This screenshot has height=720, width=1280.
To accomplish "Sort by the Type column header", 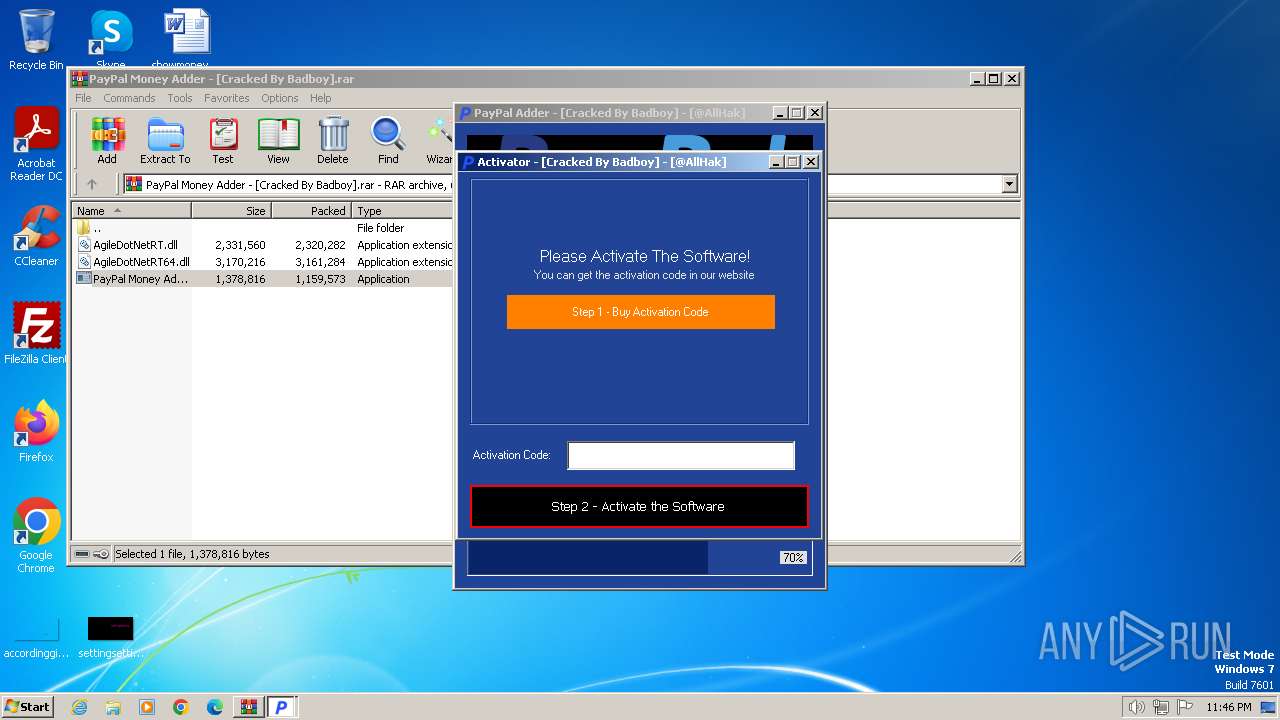I will 403,211.
